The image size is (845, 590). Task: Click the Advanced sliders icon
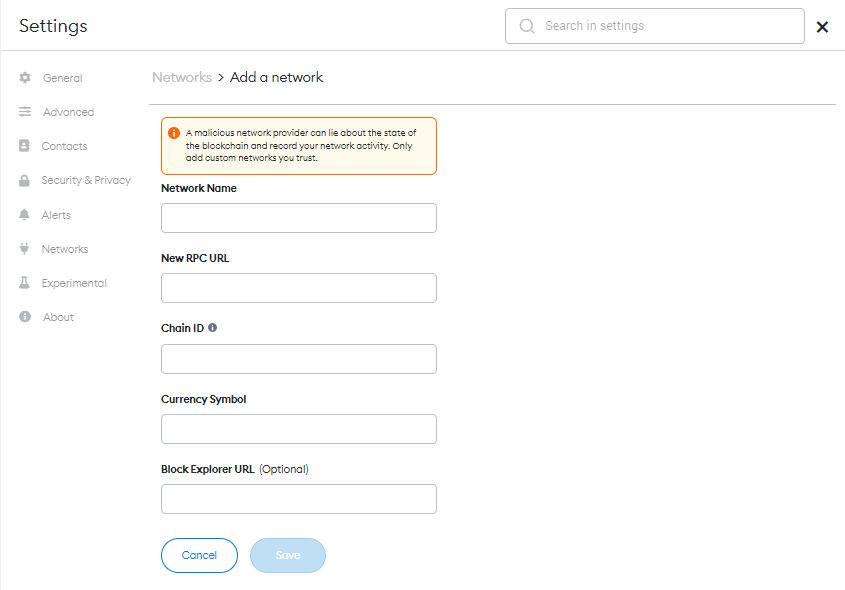[25, 112]
